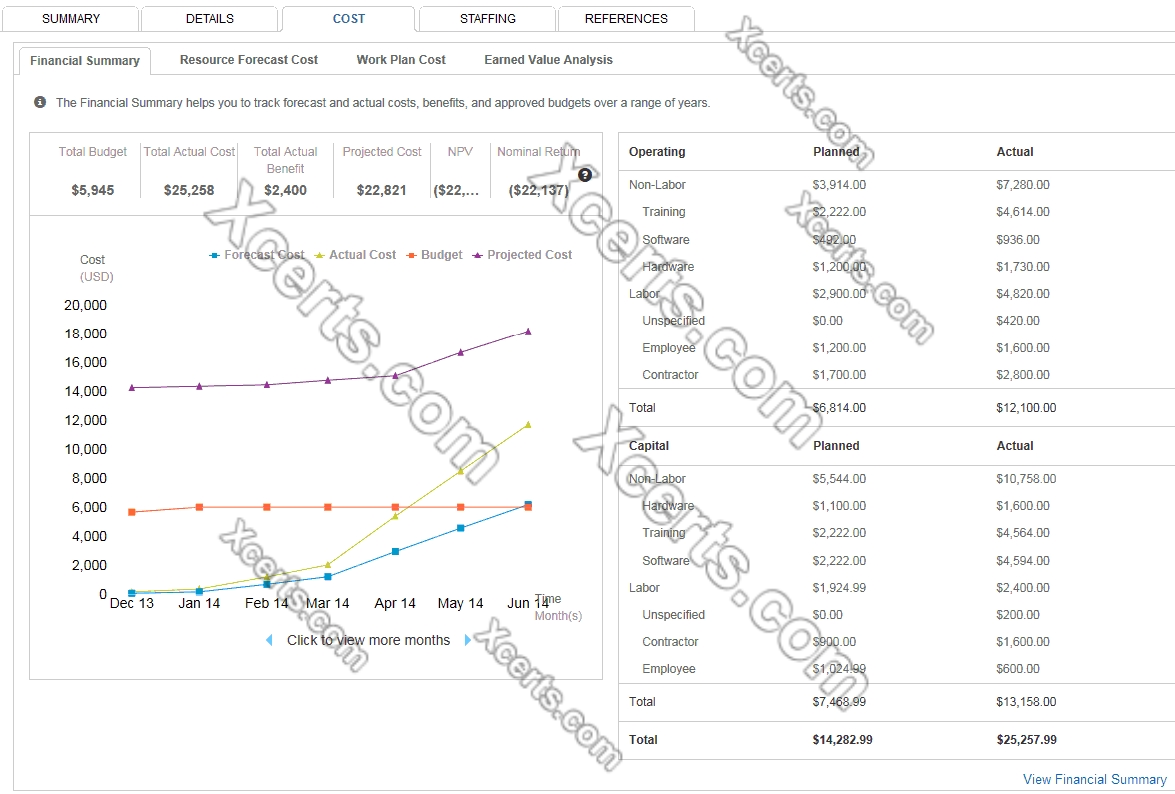Screen dimensions: 1175x794
Task: Click Operating Hardware actual amount $1,730.00
Action: [1023, 267]
